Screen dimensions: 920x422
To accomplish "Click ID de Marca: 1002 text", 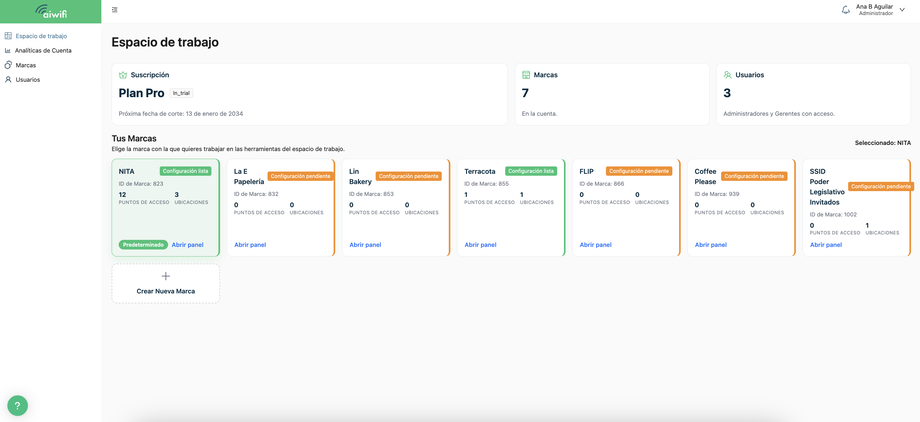I will [x=834, y=214].
